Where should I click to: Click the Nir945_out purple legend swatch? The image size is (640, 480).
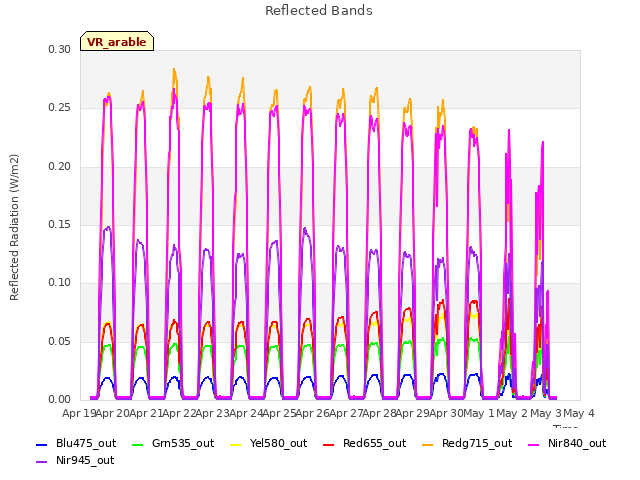(x=42, y=462)
